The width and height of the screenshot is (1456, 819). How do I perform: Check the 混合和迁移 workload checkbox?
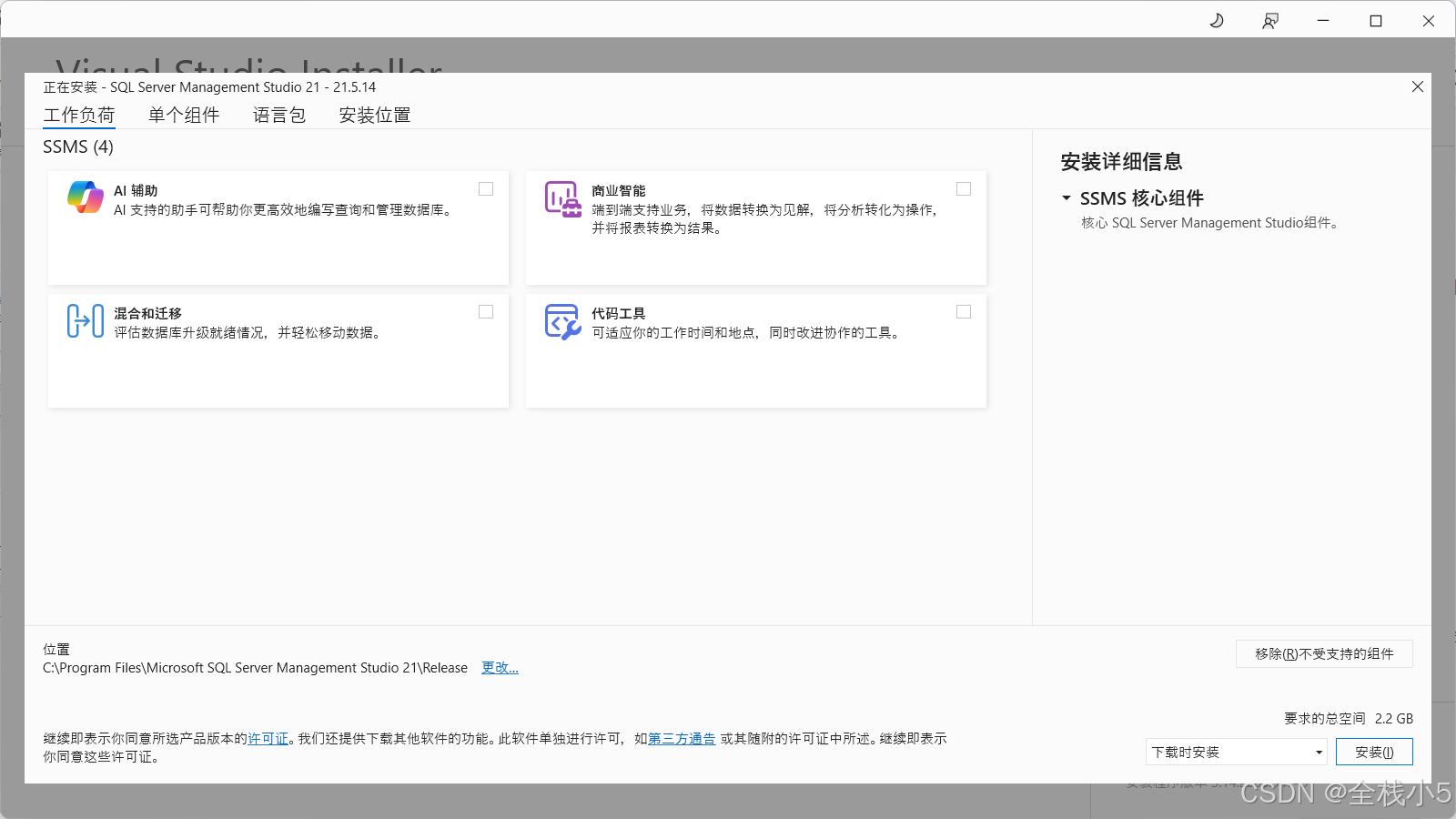pos(486,312)
